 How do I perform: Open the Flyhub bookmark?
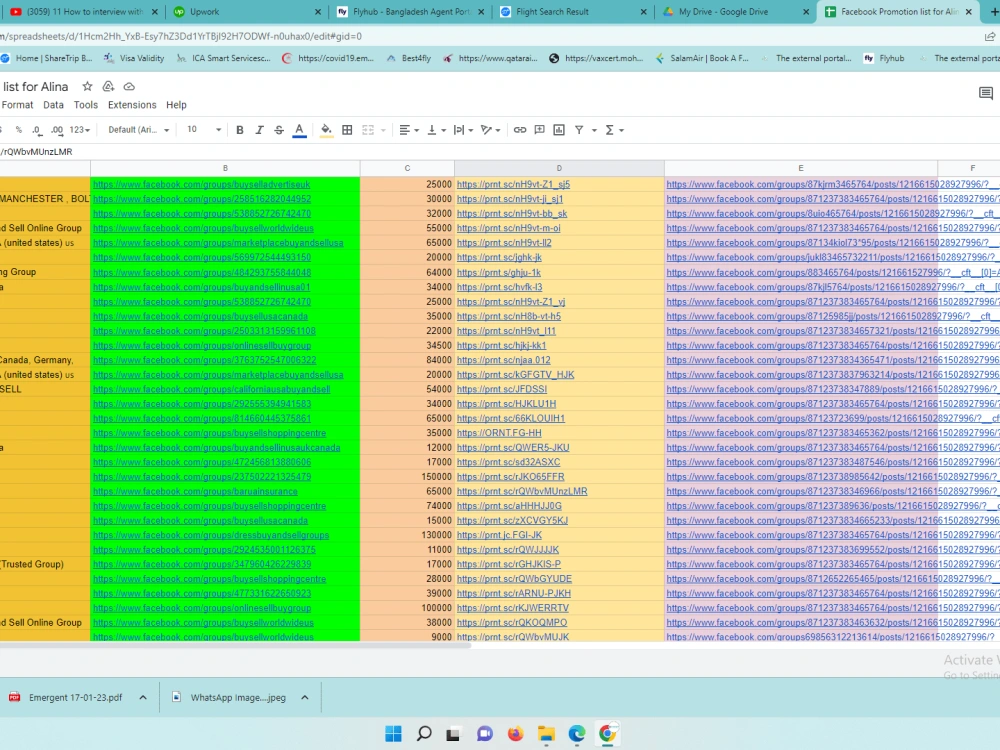[884, 58]
